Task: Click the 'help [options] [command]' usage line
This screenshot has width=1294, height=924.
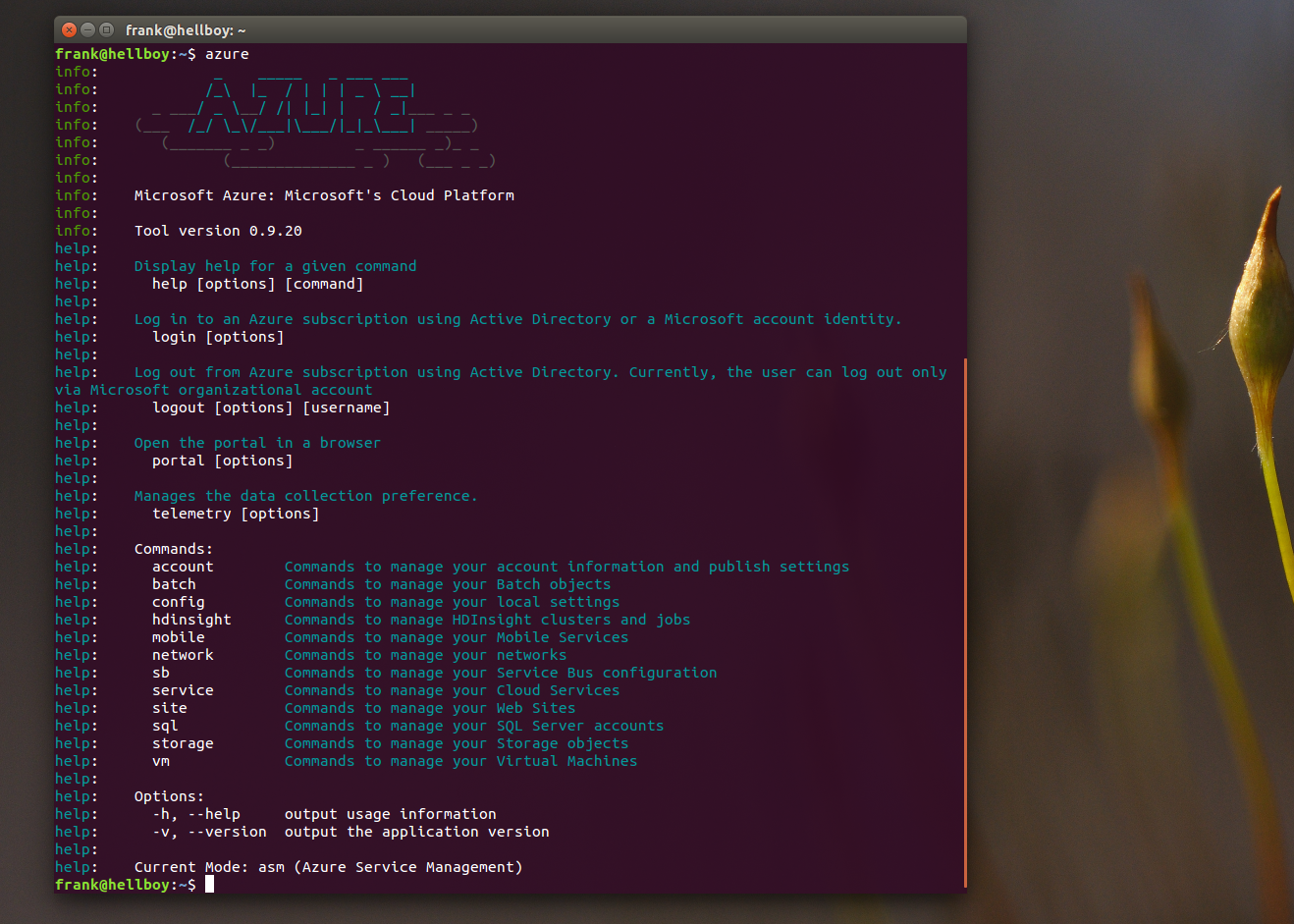Action: [257, 284]
